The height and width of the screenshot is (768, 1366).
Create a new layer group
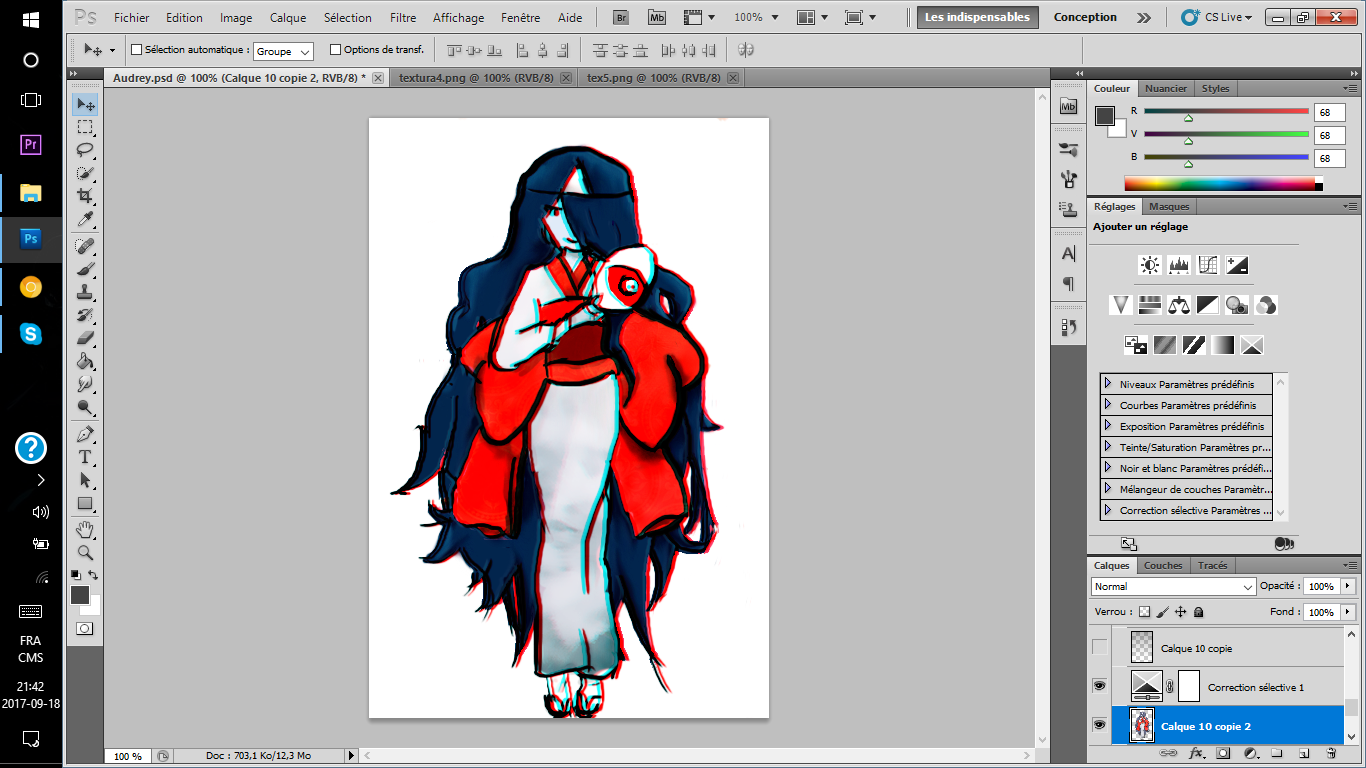(x=1277, y=753)
